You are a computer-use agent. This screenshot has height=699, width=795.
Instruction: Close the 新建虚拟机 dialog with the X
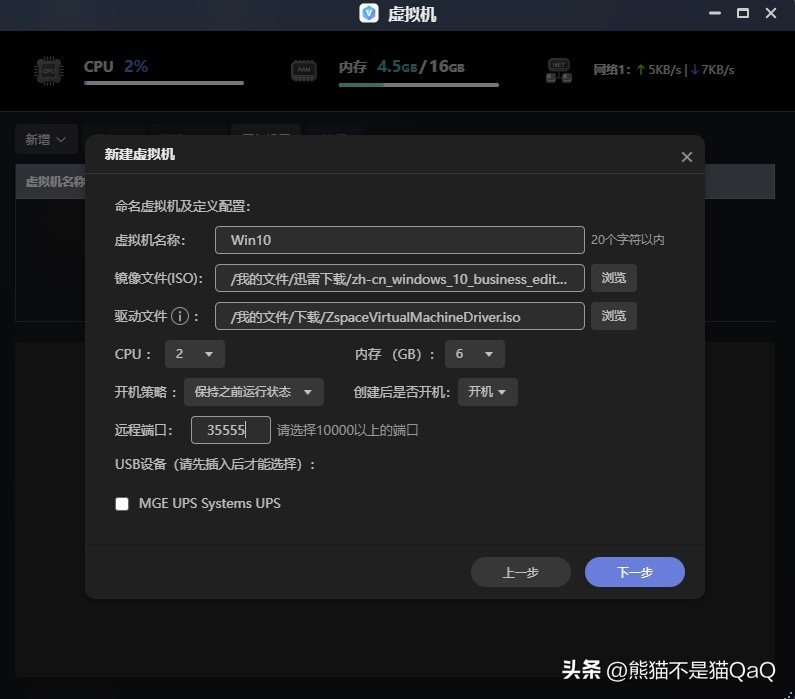coord(686,157)
